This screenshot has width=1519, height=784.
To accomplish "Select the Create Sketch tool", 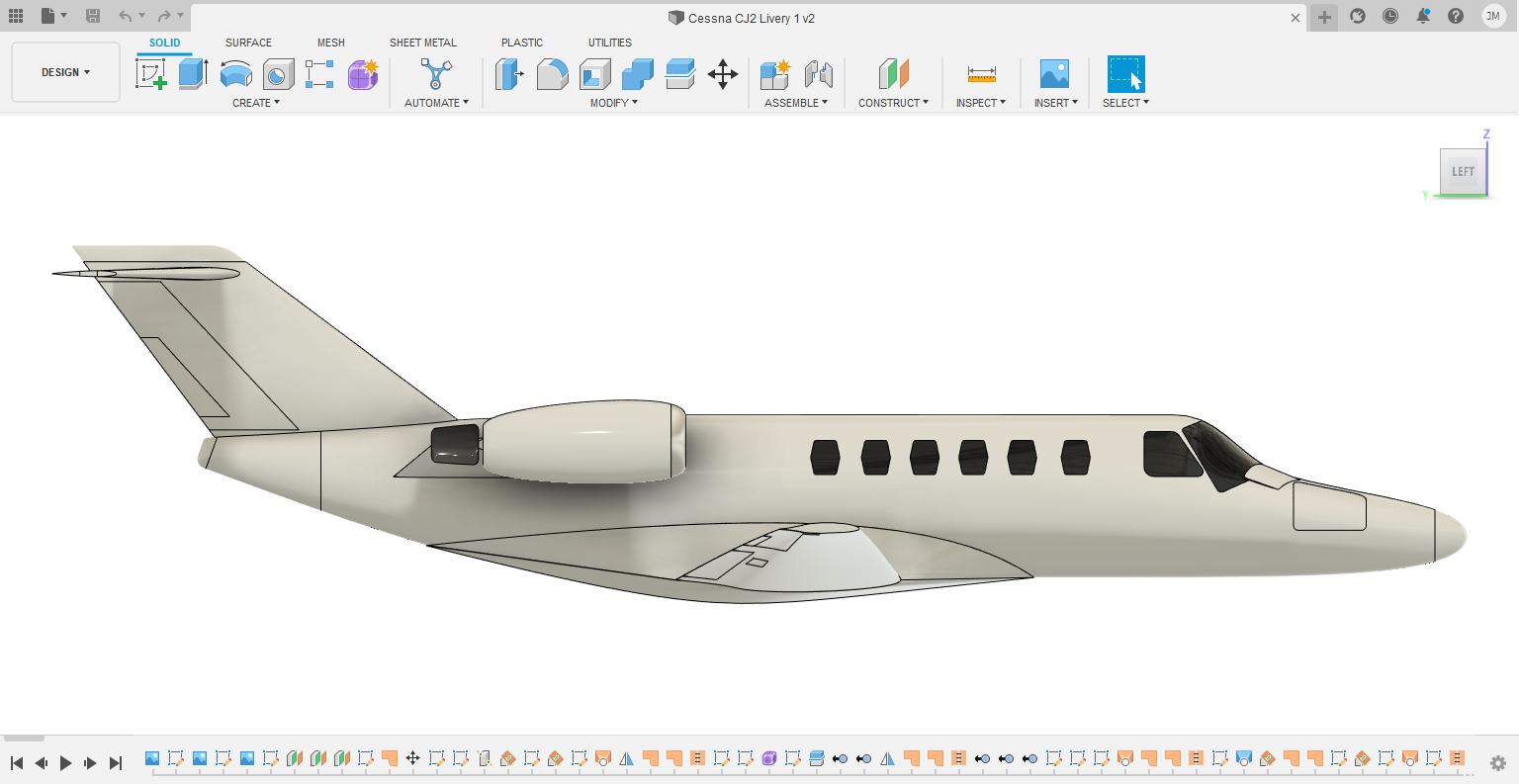I will [x=151, y=74].
